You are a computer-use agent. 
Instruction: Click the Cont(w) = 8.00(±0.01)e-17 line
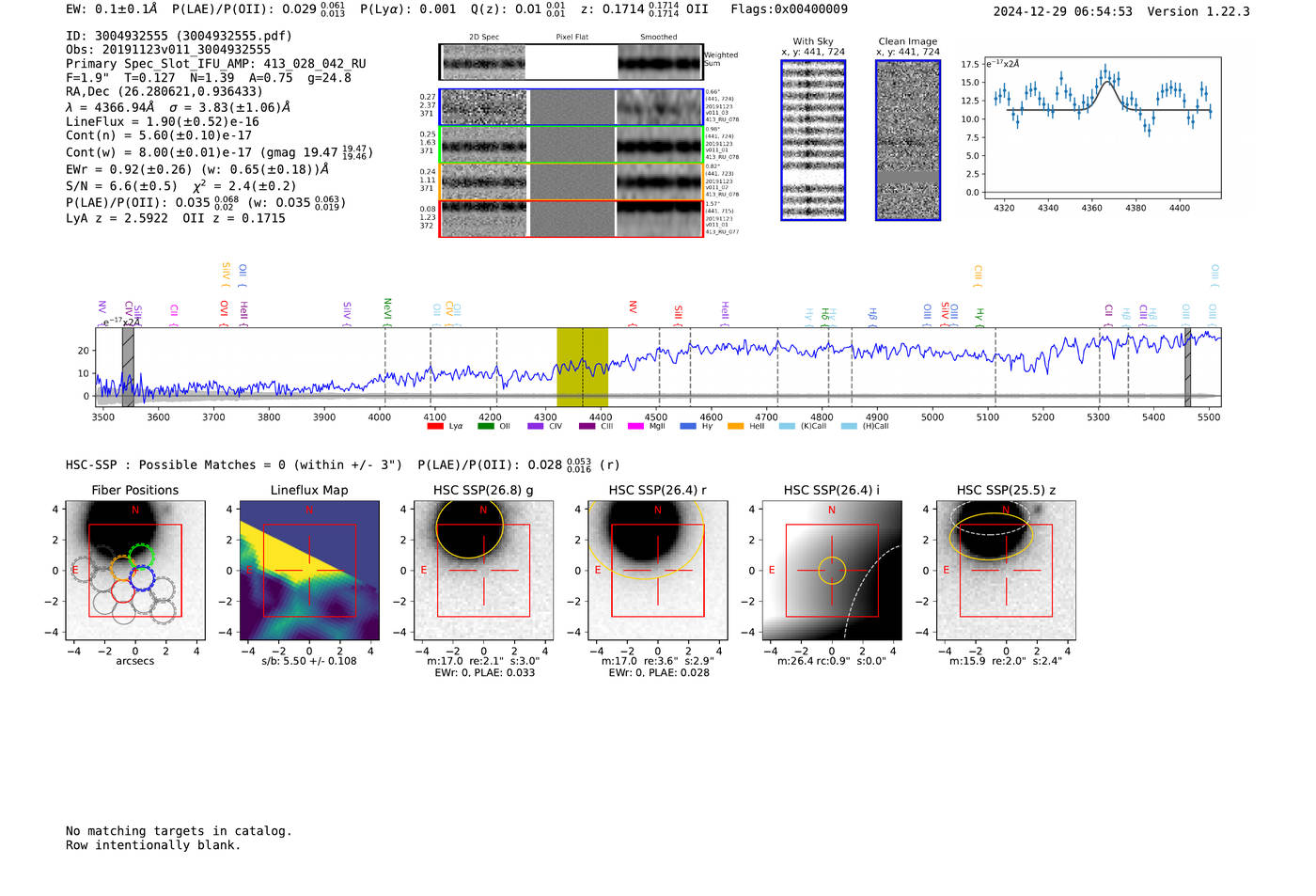pyautogui.click(x=219, y=151)
